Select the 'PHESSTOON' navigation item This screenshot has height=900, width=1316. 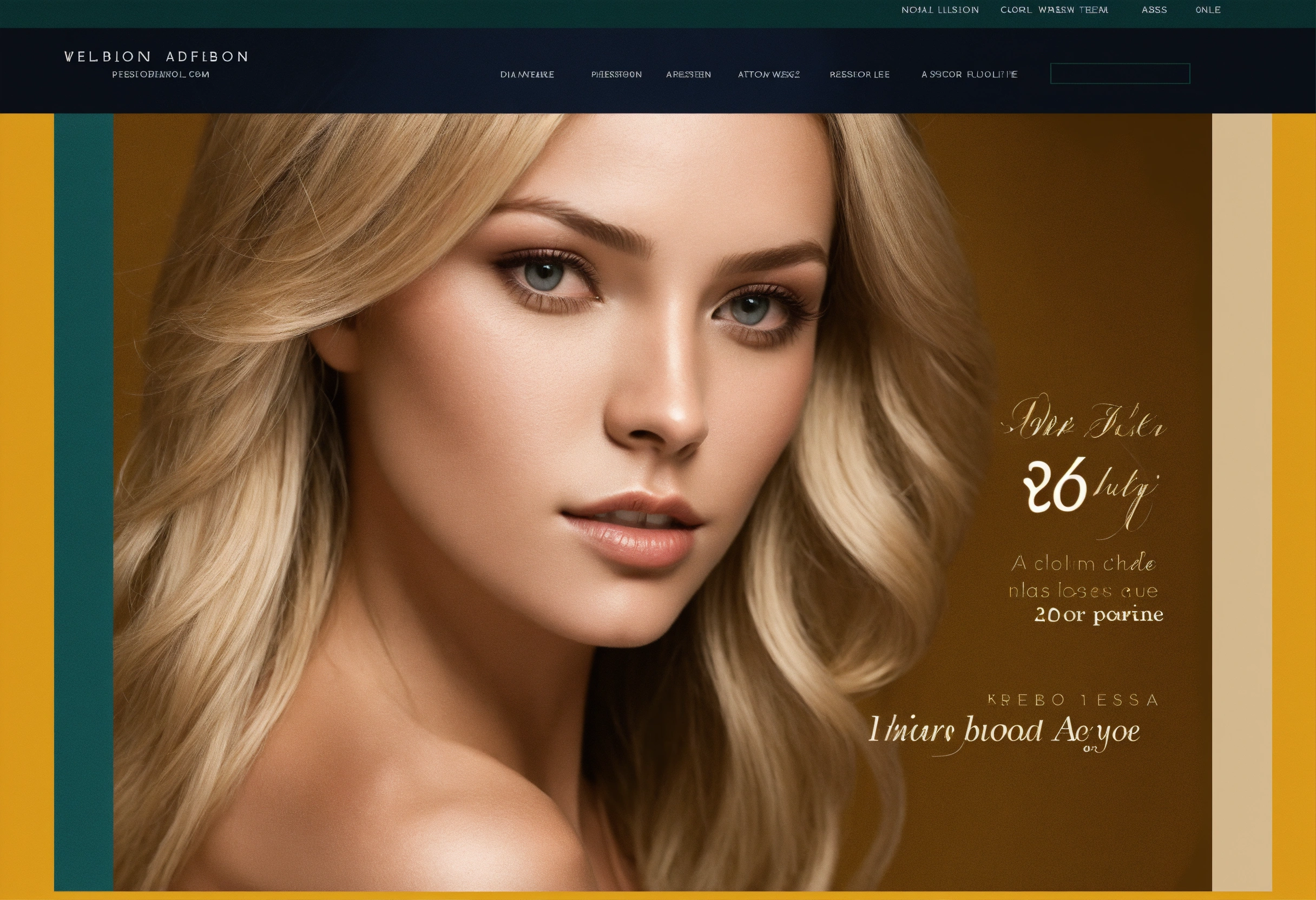click(617, 74)
